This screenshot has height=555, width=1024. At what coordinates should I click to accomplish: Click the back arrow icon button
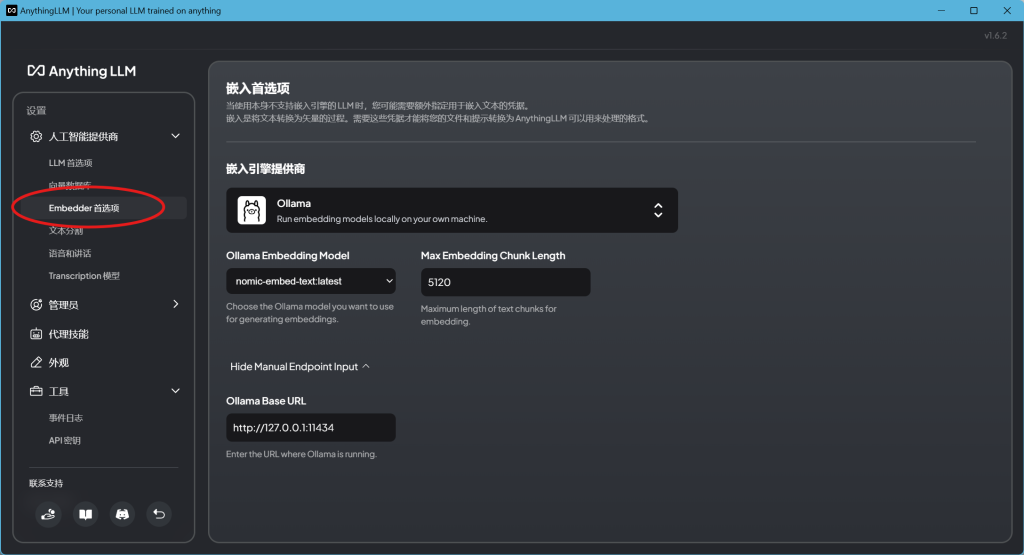click(159, 514)
